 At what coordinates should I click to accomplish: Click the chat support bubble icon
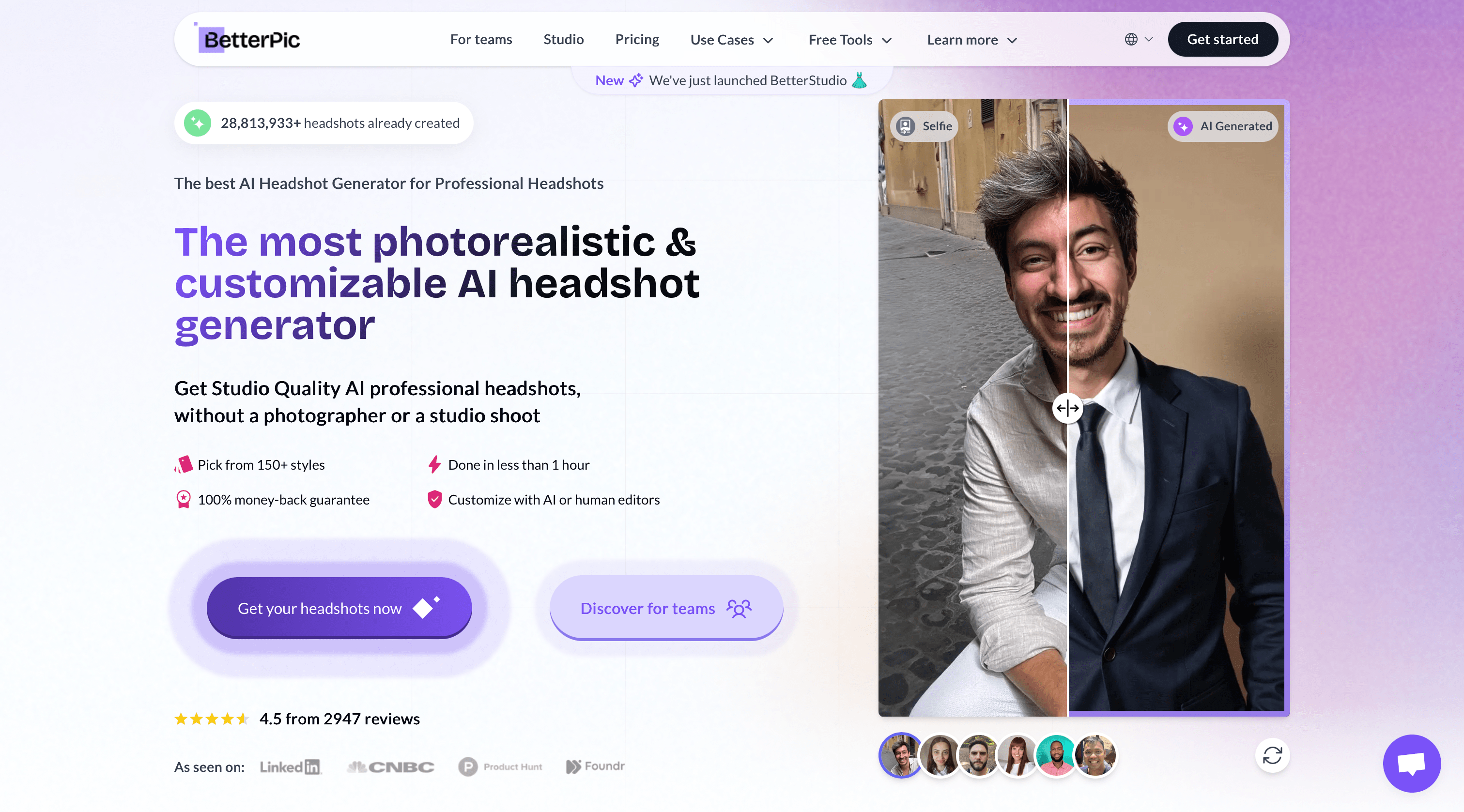coord(1411,763)
